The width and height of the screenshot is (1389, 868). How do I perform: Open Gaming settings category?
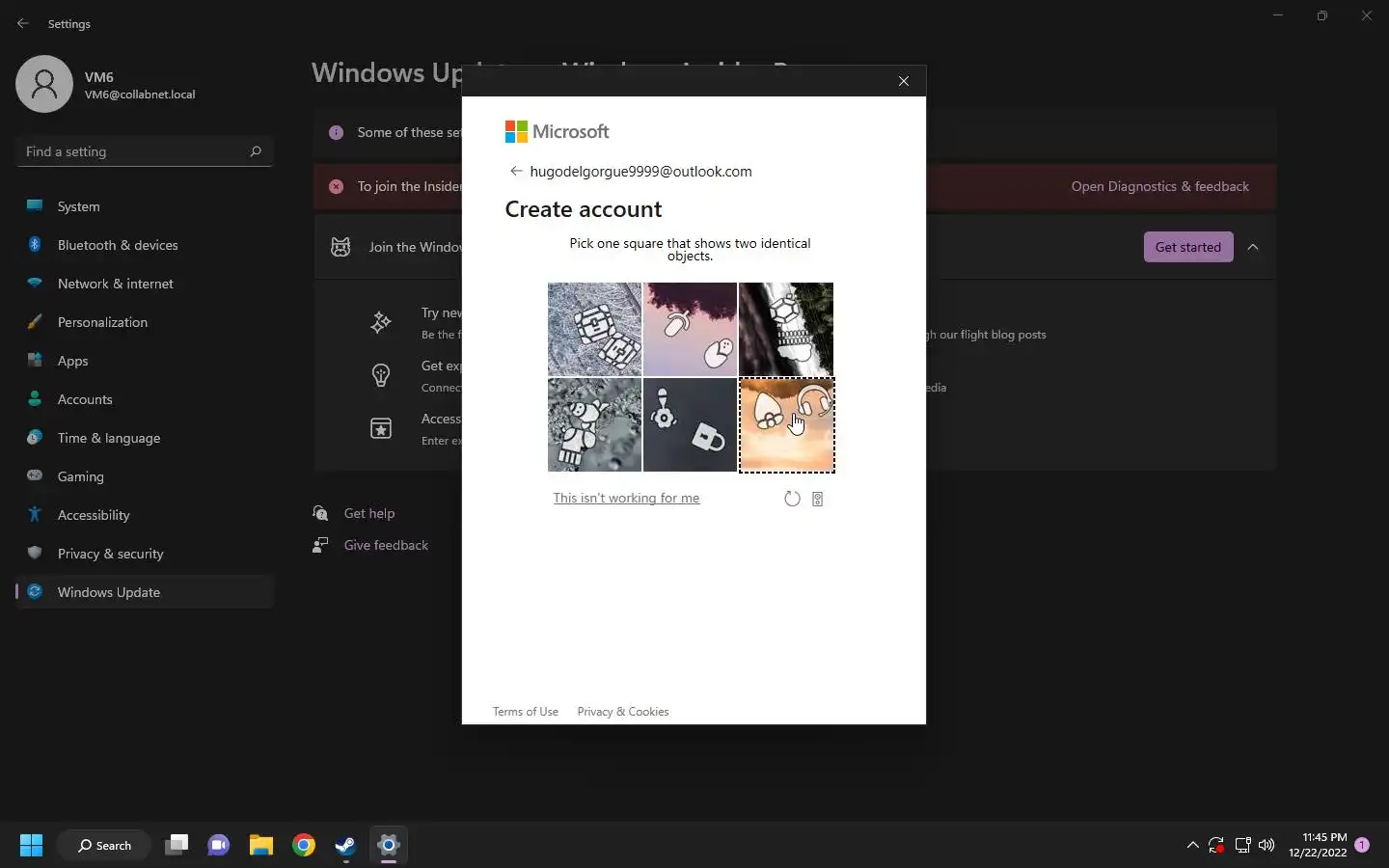[x=145, y=476]
